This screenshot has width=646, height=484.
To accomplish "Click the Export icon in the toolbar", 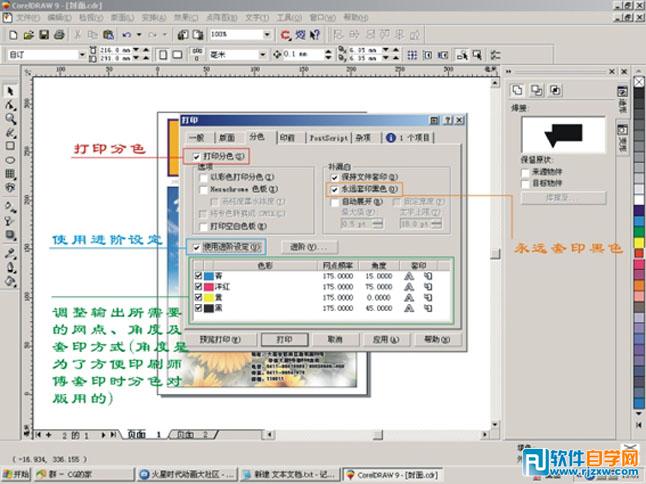I will pos(198,35).
